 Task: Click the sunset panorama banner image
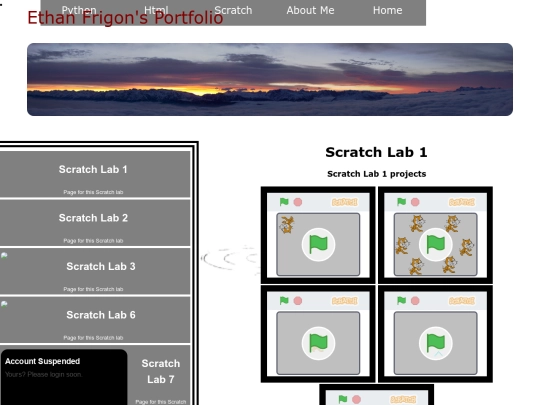click(270, 79)
